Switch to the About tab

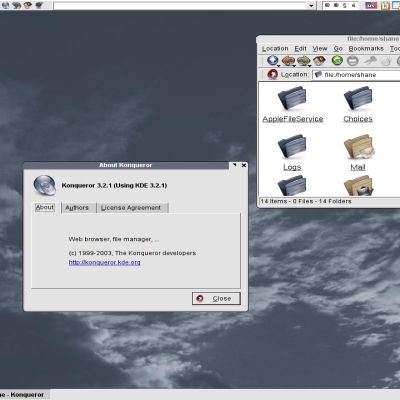click(45, 207)
